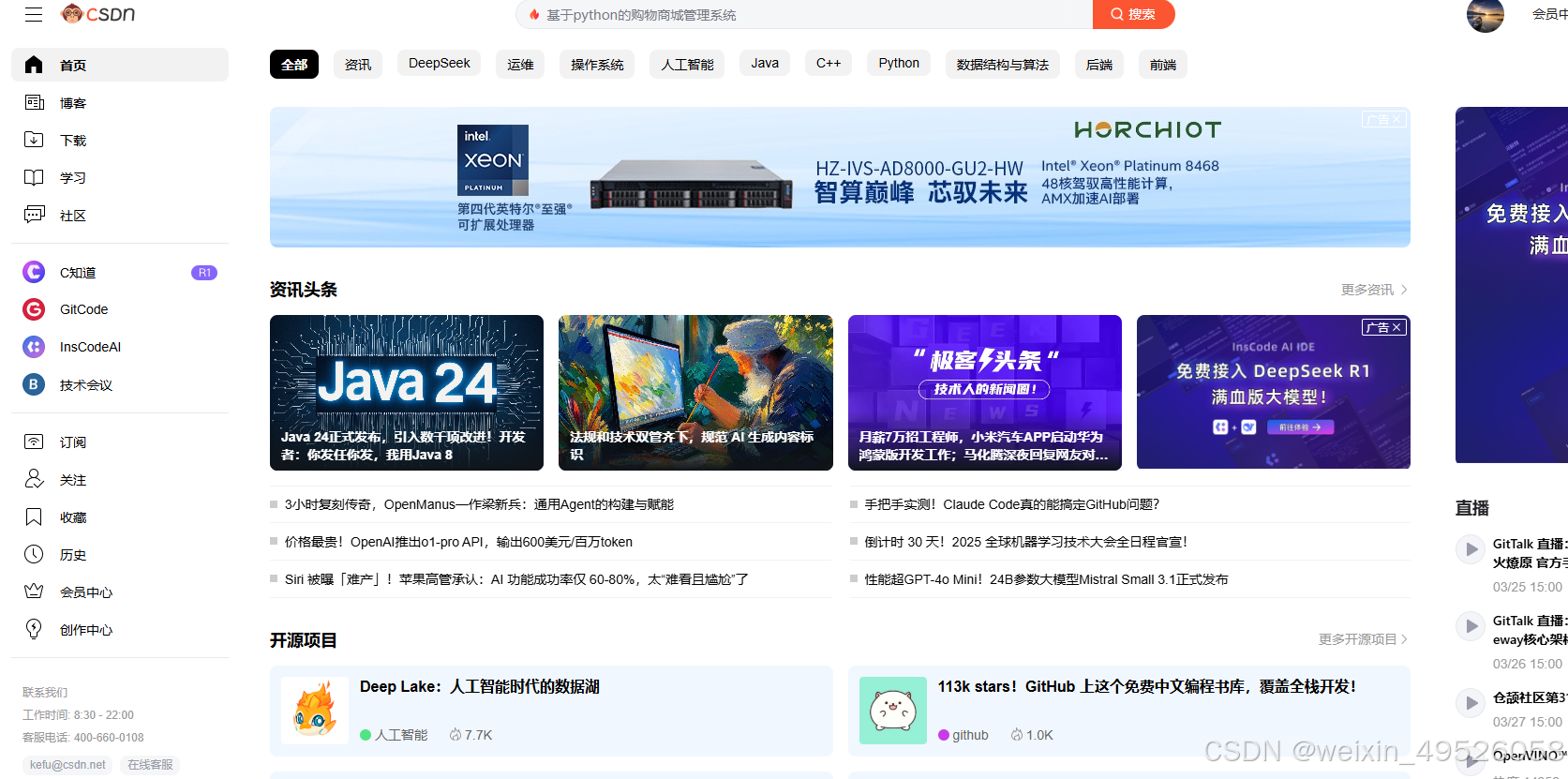Viewport: 1568px width, 779px height.
Task: Open the Siri 被曝难产 article link
Action: click(x=516, y=579)
